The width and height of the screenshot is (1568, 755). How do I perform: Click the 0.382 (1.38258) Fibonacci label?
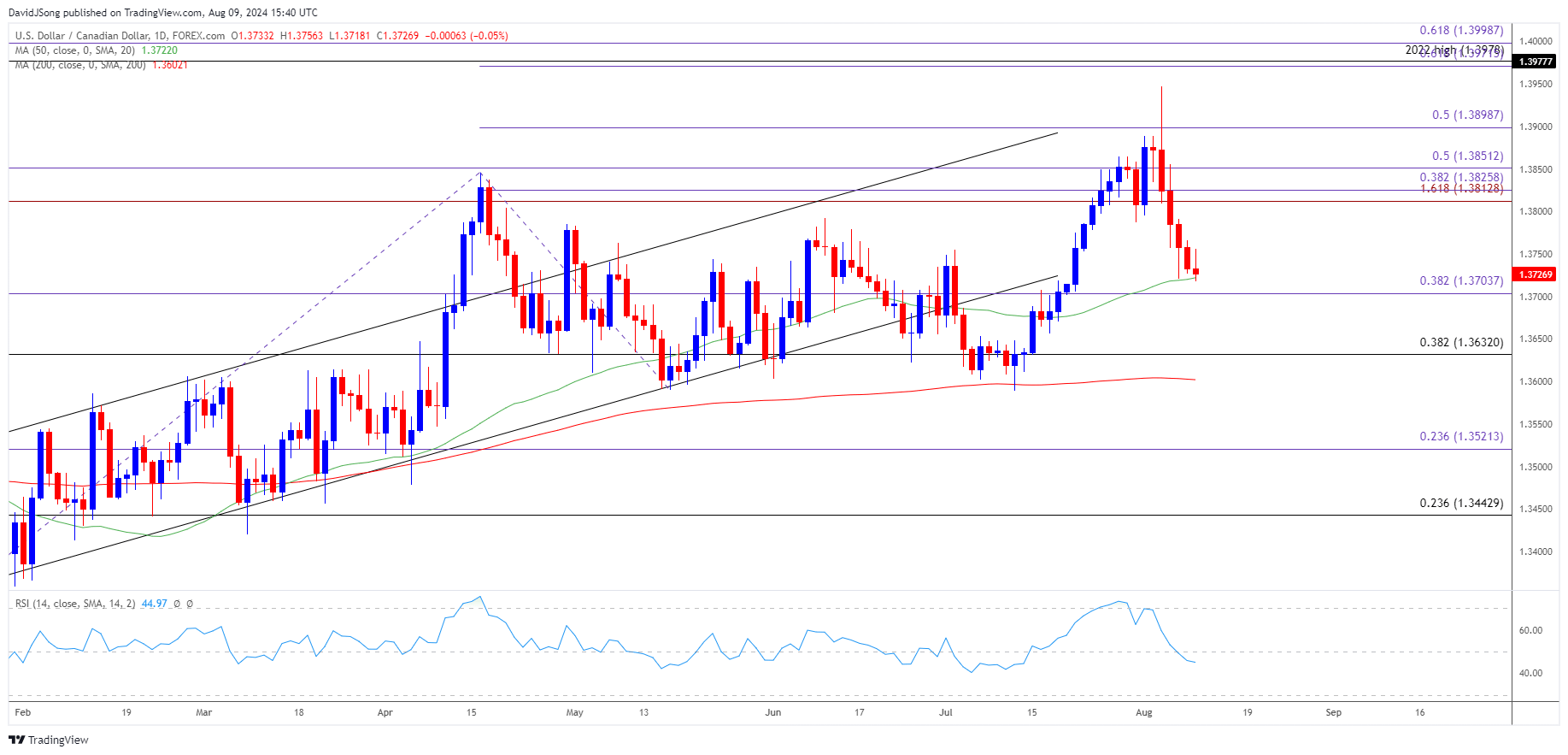(1461, 177)
